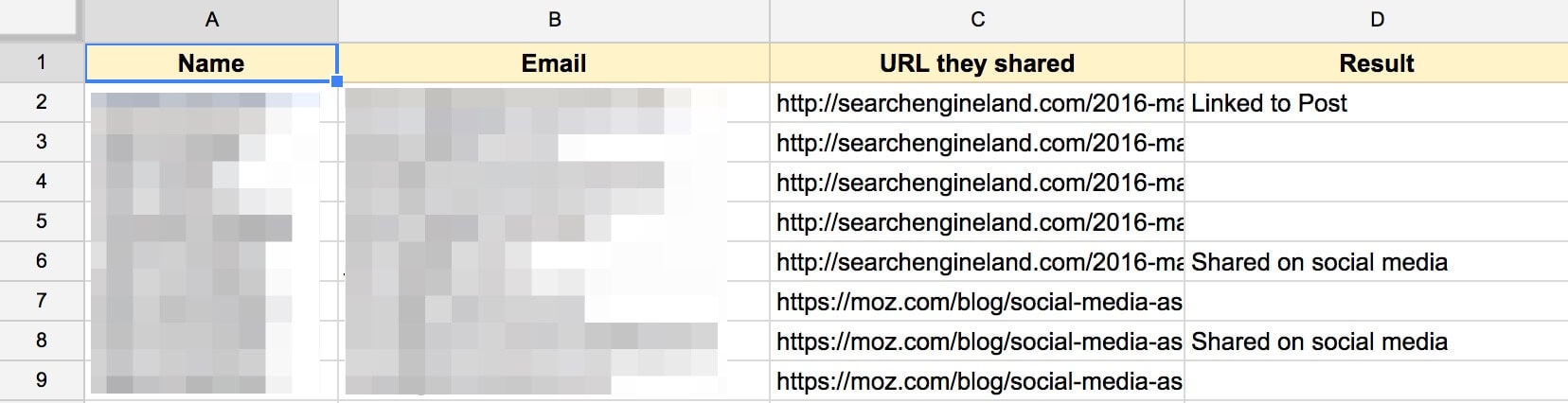
Task: Select row 9 header number
Action: tap(42, 380)
